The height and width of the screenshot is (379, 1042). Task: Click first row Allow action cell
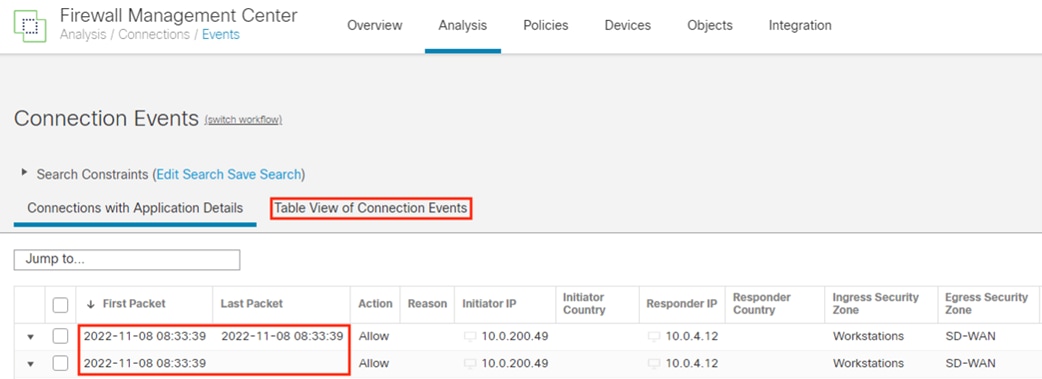[374, 336]
